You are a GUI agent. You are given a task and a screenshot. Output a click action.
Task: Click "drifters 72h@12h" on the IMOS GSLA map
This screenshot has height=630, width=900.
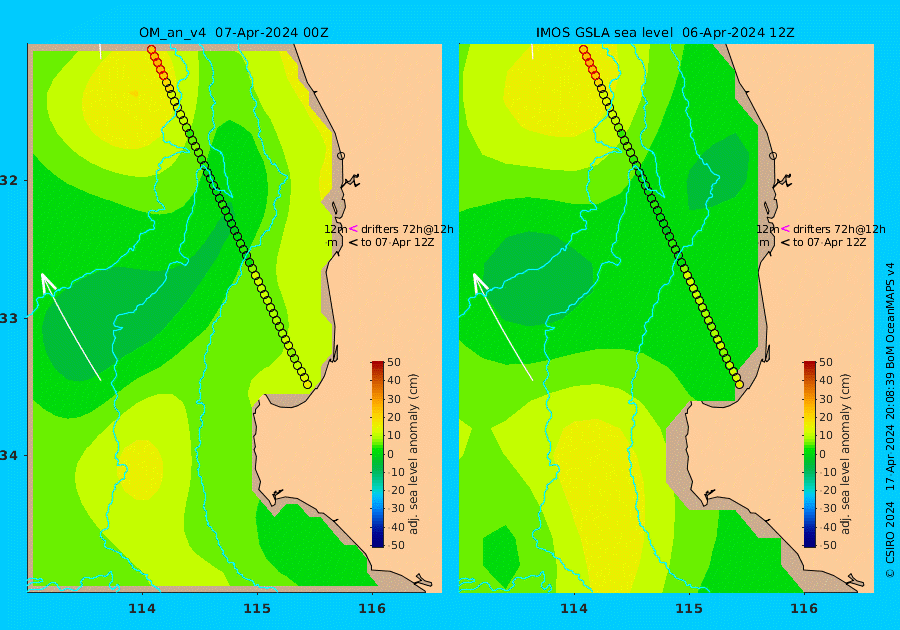pyautogui.click(x=839, y=229)
